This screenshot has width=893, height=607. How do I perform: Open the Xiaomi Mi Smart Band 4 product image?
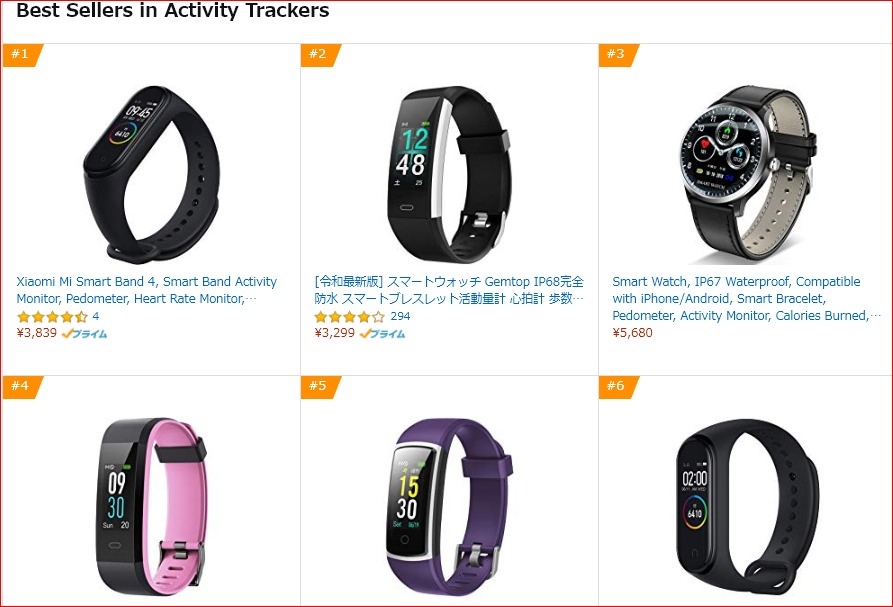tap(151, 174)
